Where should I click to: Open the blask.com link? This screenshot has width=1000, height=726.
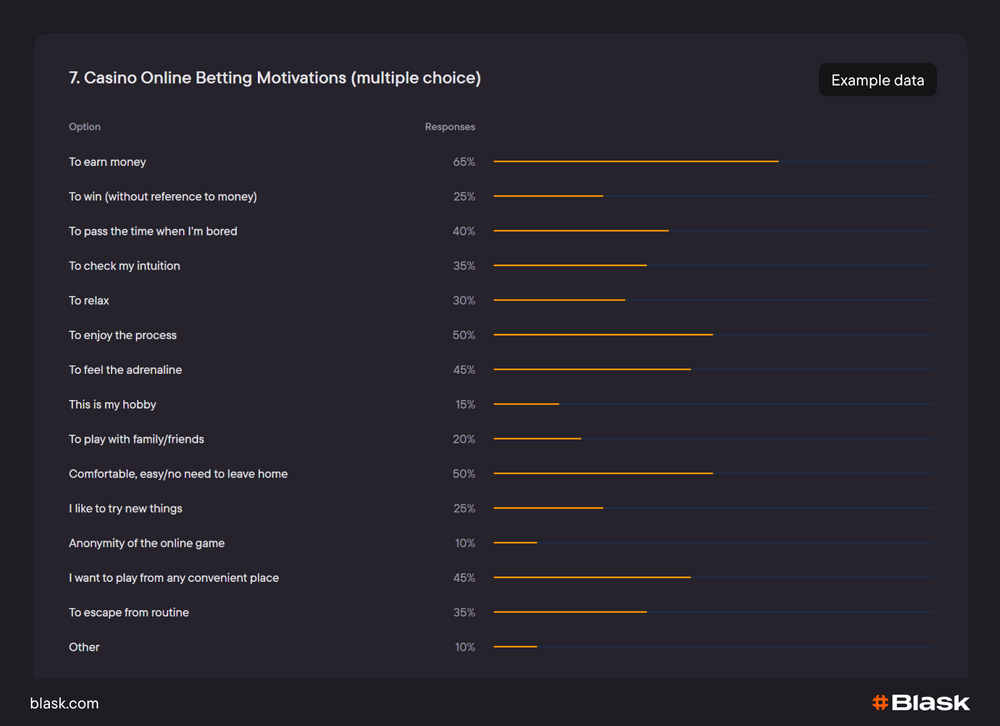point(64,703)
